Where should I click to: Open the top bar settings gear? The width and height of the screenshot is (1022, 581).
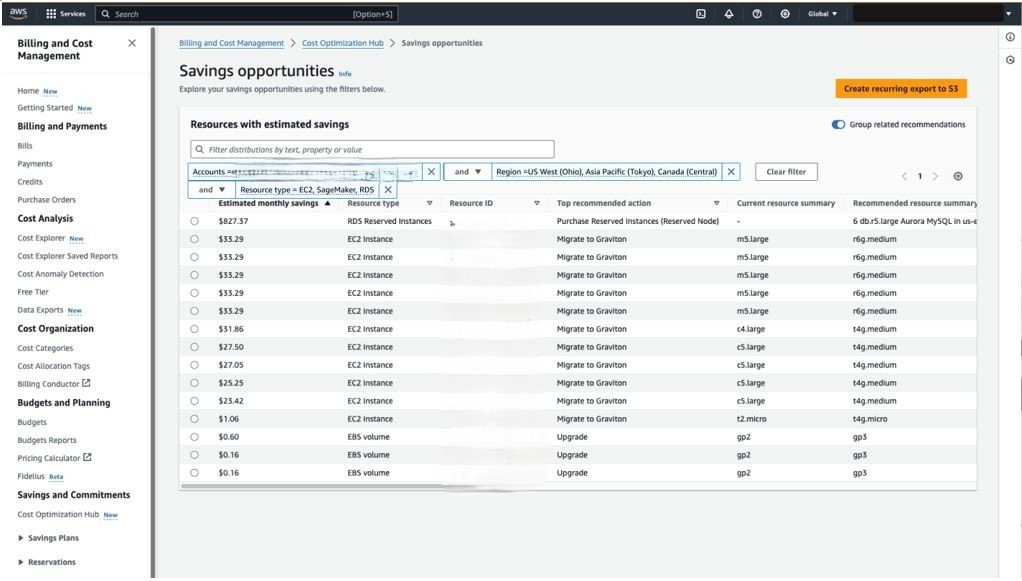click(x=785, y=14)
